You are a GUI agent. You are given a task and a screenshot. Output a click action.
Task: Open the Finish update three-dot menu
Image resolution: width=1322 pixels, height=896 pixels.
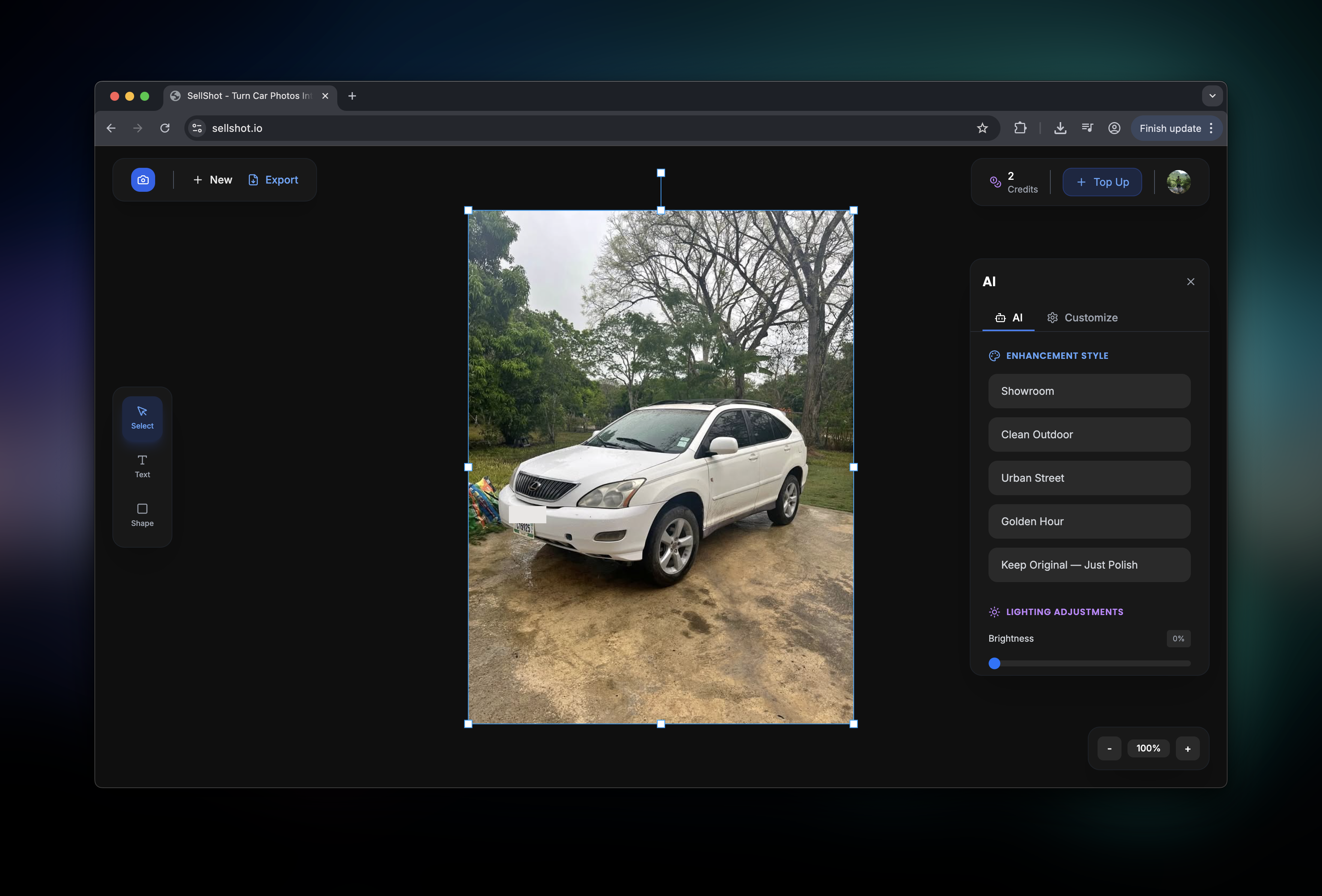click(1211, 128)
